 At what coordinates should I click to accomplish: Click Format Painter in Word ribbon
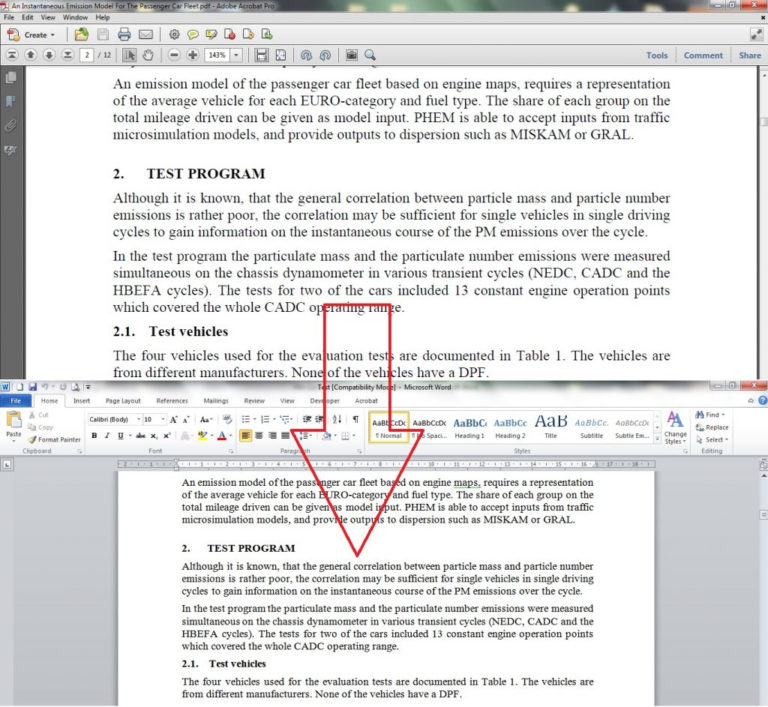coord(55,439)
